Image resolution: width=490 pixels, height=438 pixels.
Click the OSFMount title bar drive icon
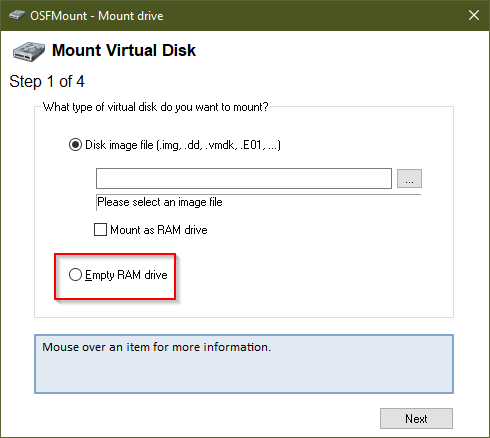point(17,15)
